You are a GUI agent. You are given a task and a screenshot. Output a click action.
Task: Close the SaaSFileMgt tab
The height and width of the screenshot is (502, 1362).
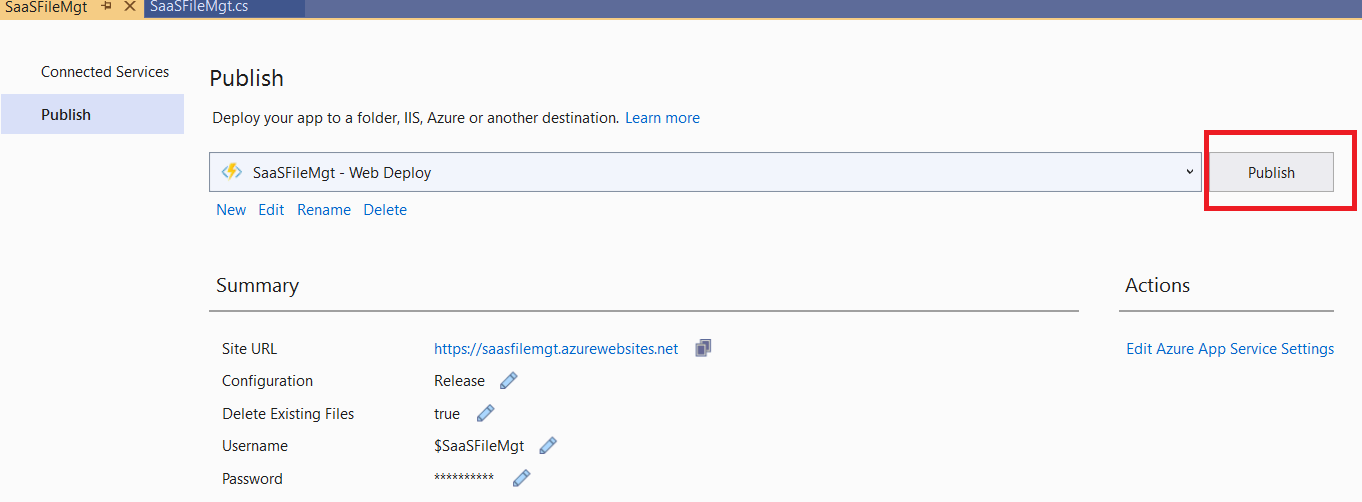click(x=129, y=7)
